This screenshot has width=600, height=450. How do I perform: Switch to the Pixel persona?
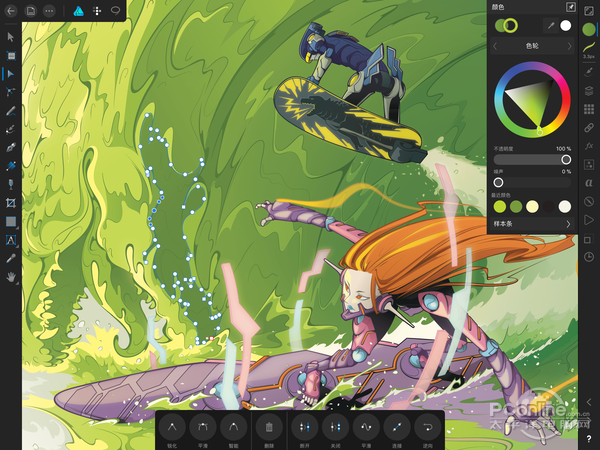click(x=97, y=11)
